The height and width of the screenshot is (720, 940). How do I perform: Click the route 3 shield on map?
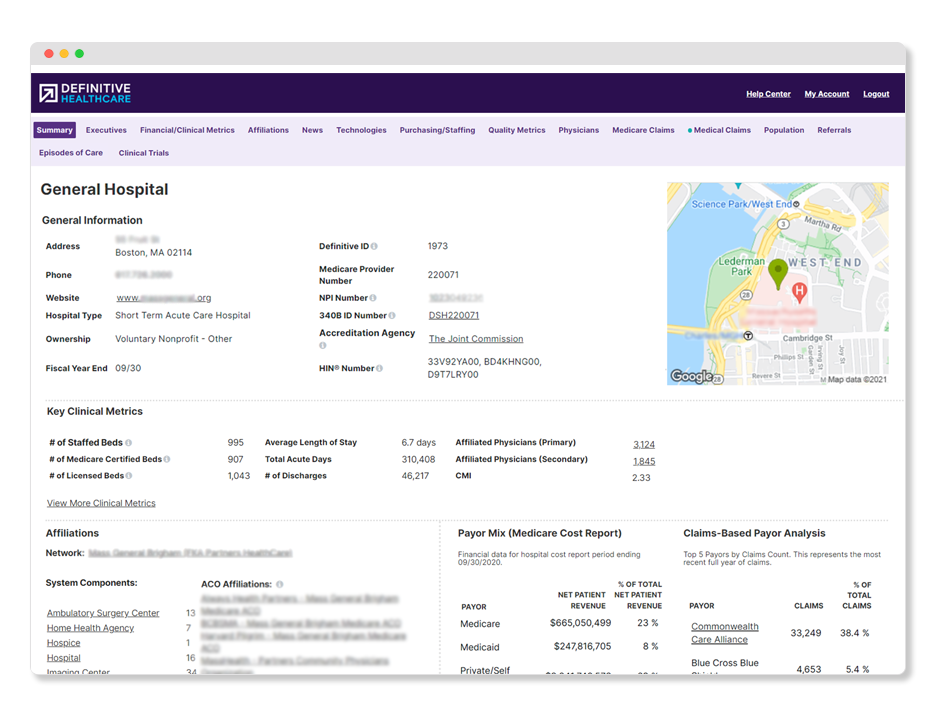(783, 224)
